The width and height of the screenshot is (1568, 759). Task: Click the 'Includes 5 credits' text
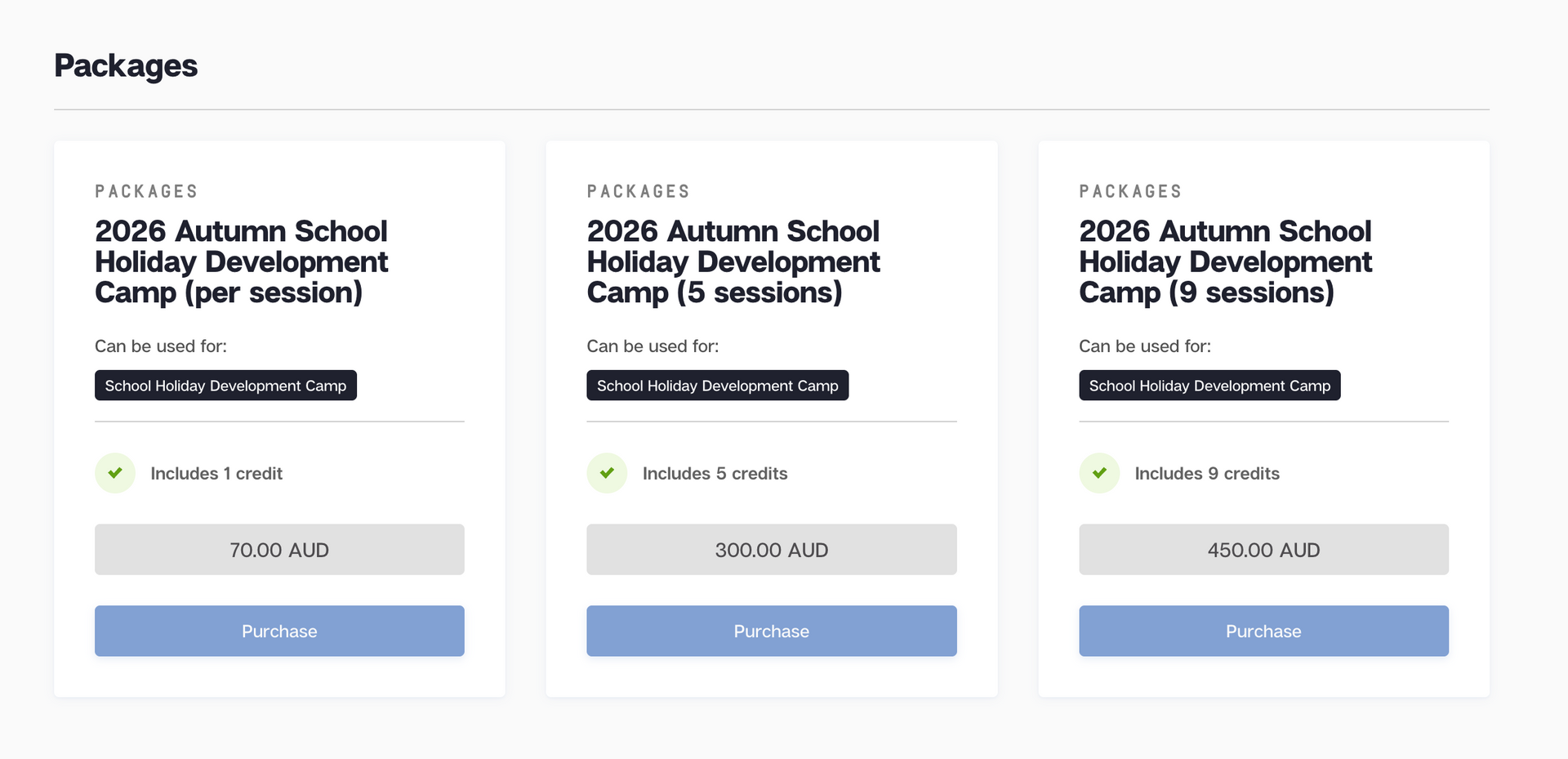715,474
